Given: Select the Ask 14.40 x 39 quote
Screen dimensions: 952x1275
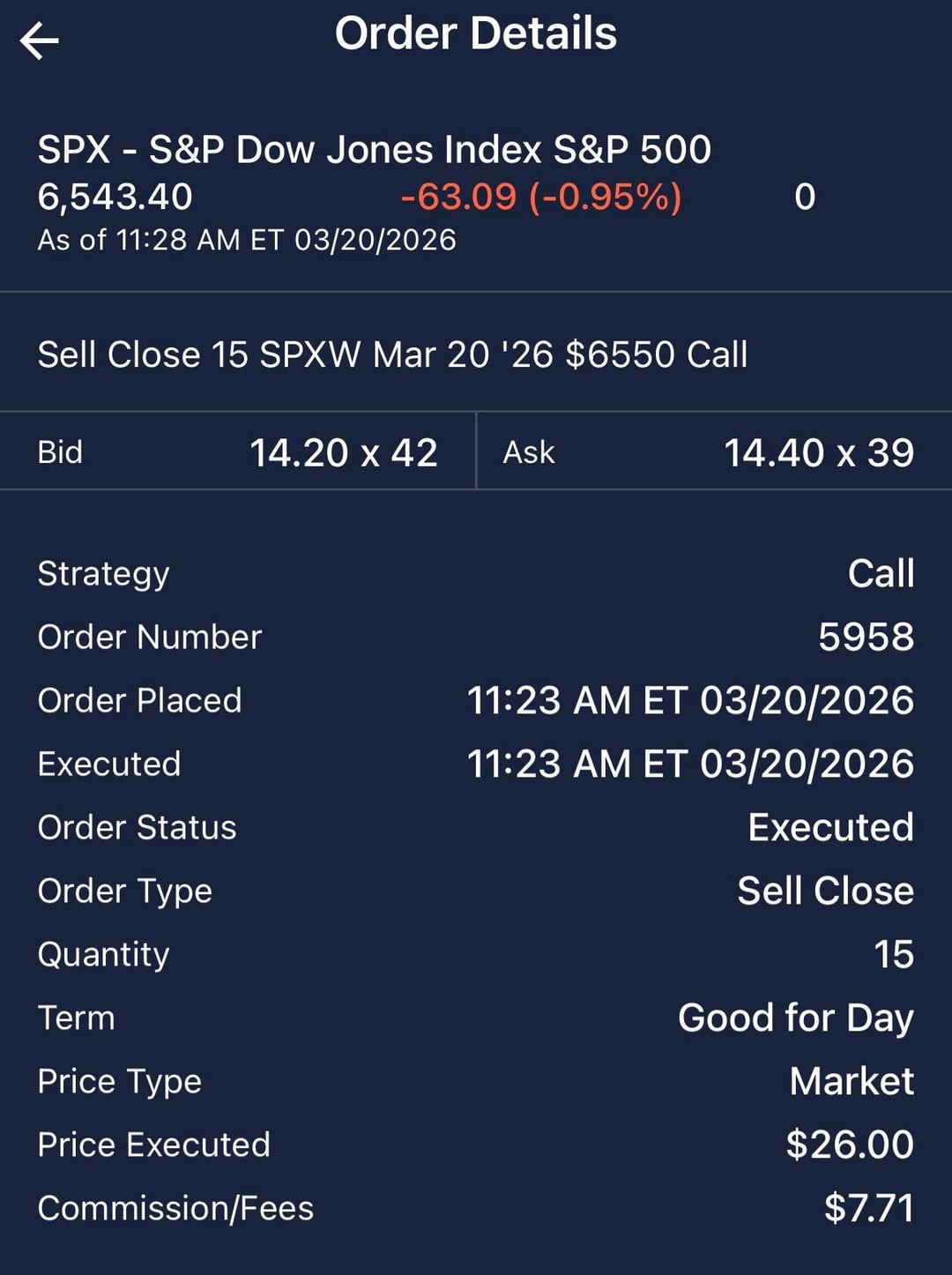Looking at the screenshot, I should pos(818,452).
